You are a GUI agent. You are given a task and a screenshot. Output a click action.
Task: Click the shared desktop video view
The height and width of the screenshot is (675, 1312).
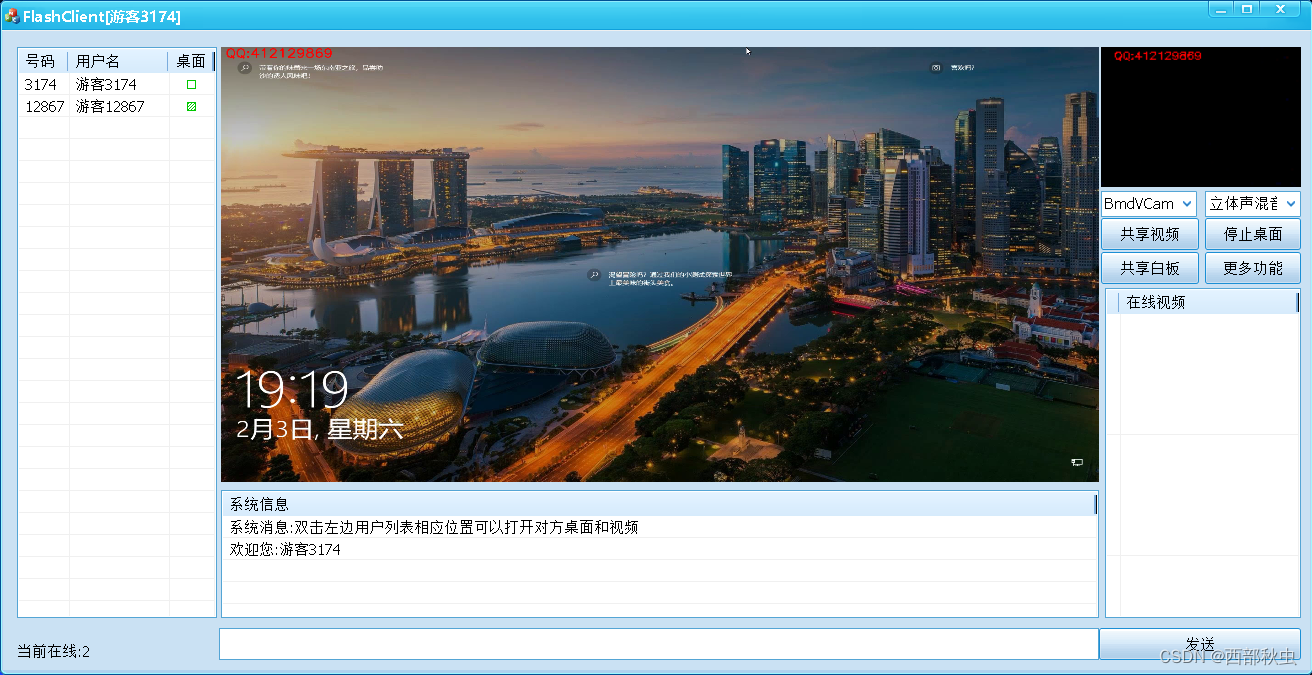tap(659, 265)
